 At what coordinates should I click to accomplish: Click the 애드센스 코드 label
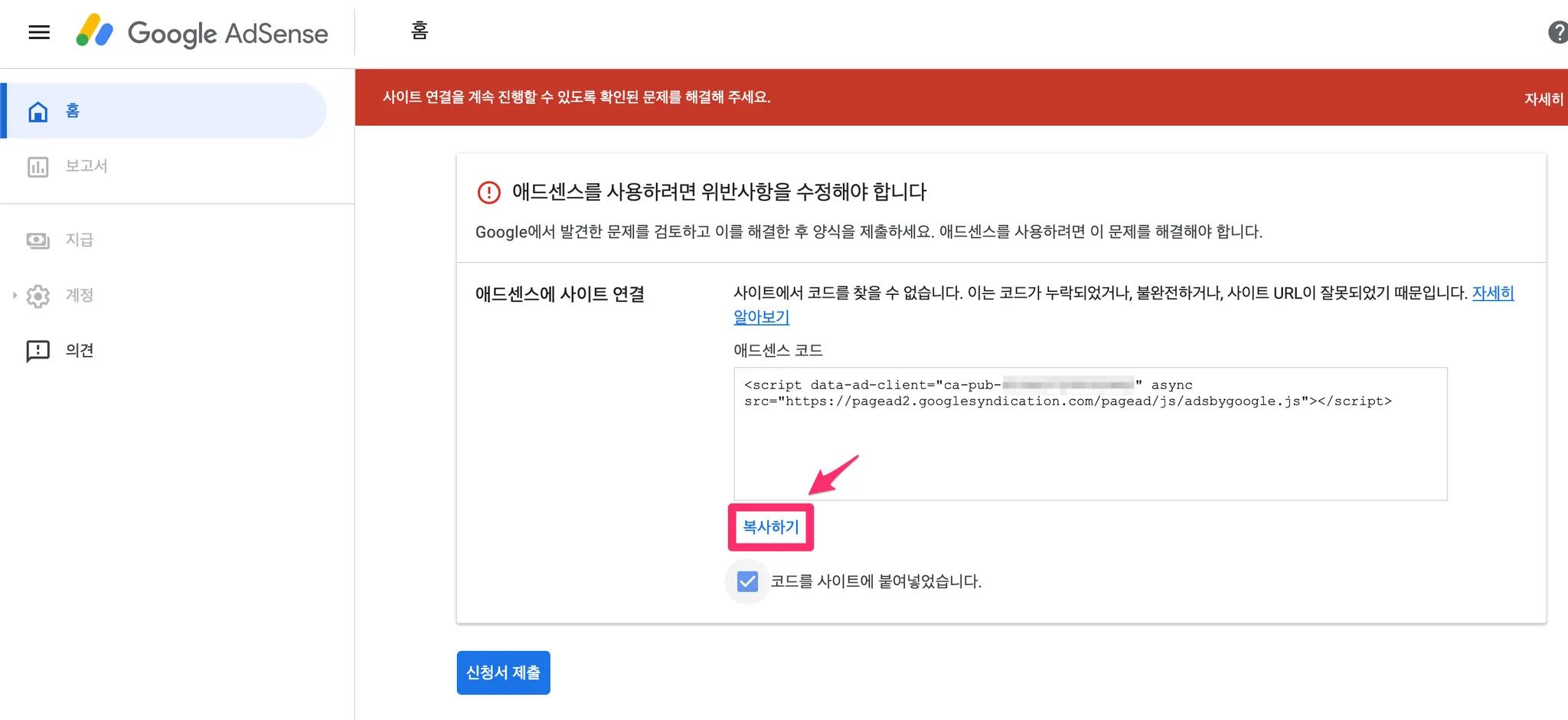778,350
